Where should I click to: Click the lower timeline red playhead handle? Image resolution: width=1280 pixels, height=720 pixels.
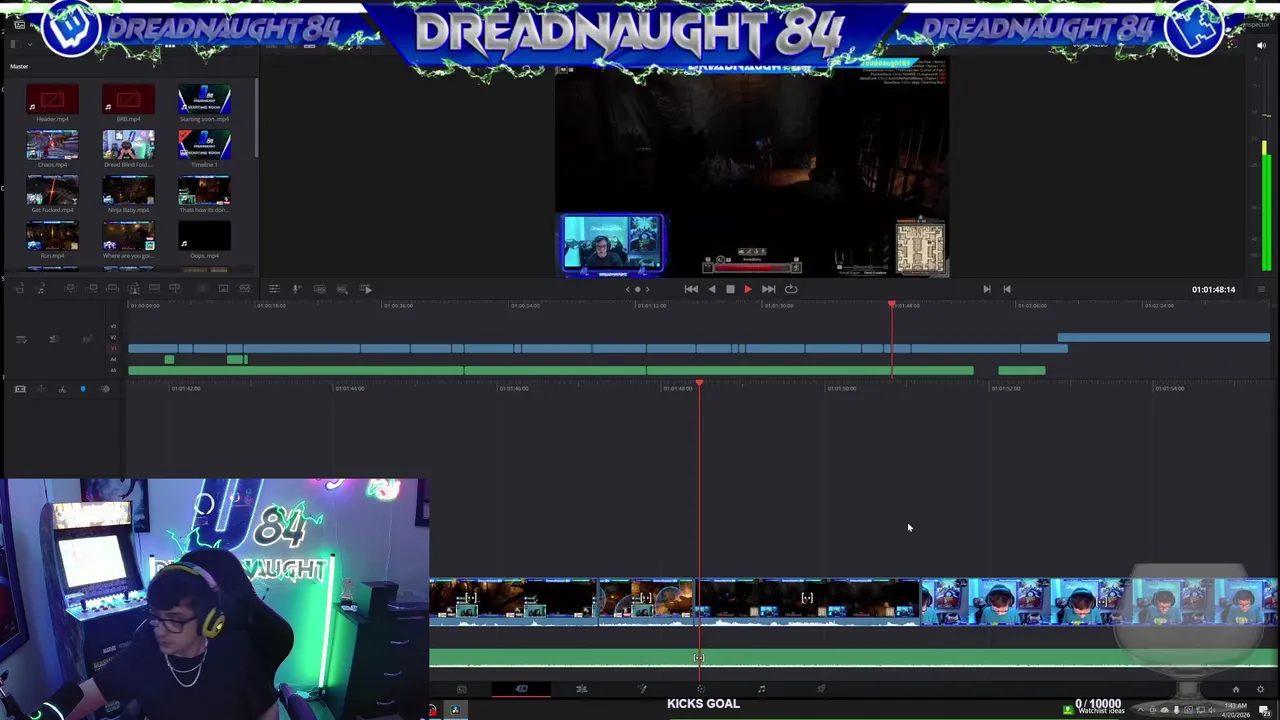point(699,383)
